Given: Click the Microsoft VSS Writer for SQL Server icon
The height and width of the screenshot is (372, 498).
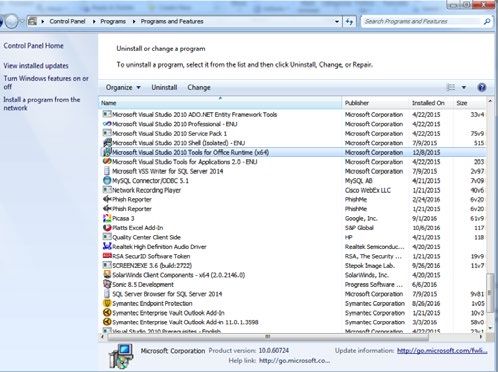Looking at the screenshot, I should [107, 171].
